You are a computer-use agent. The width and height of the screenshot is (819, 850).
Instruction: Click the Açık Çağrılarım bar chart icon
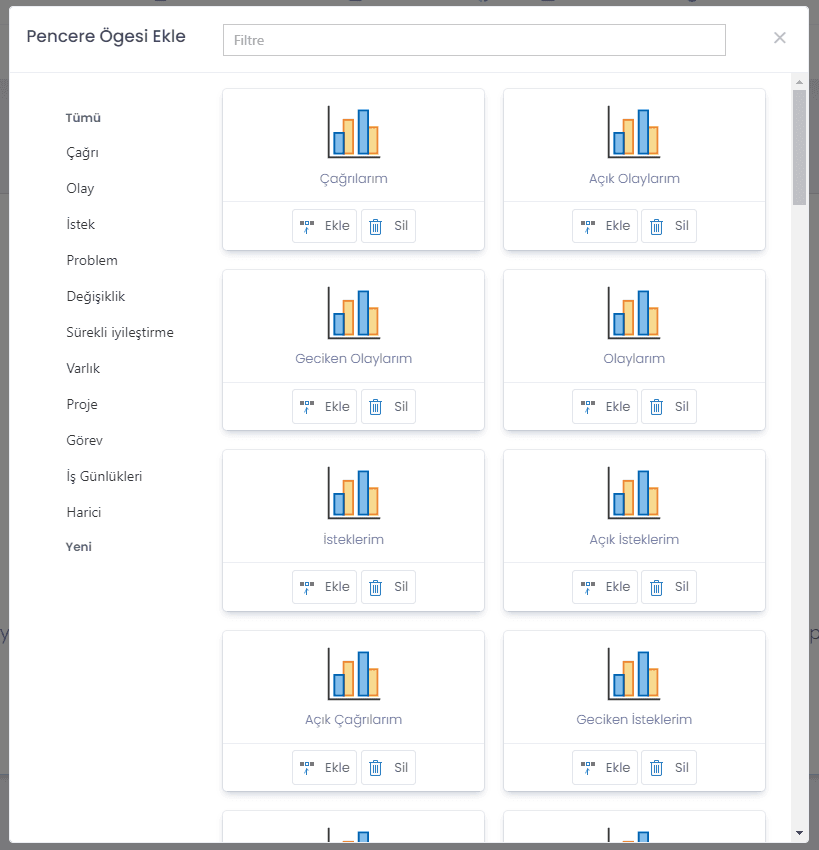pos(353,674)
